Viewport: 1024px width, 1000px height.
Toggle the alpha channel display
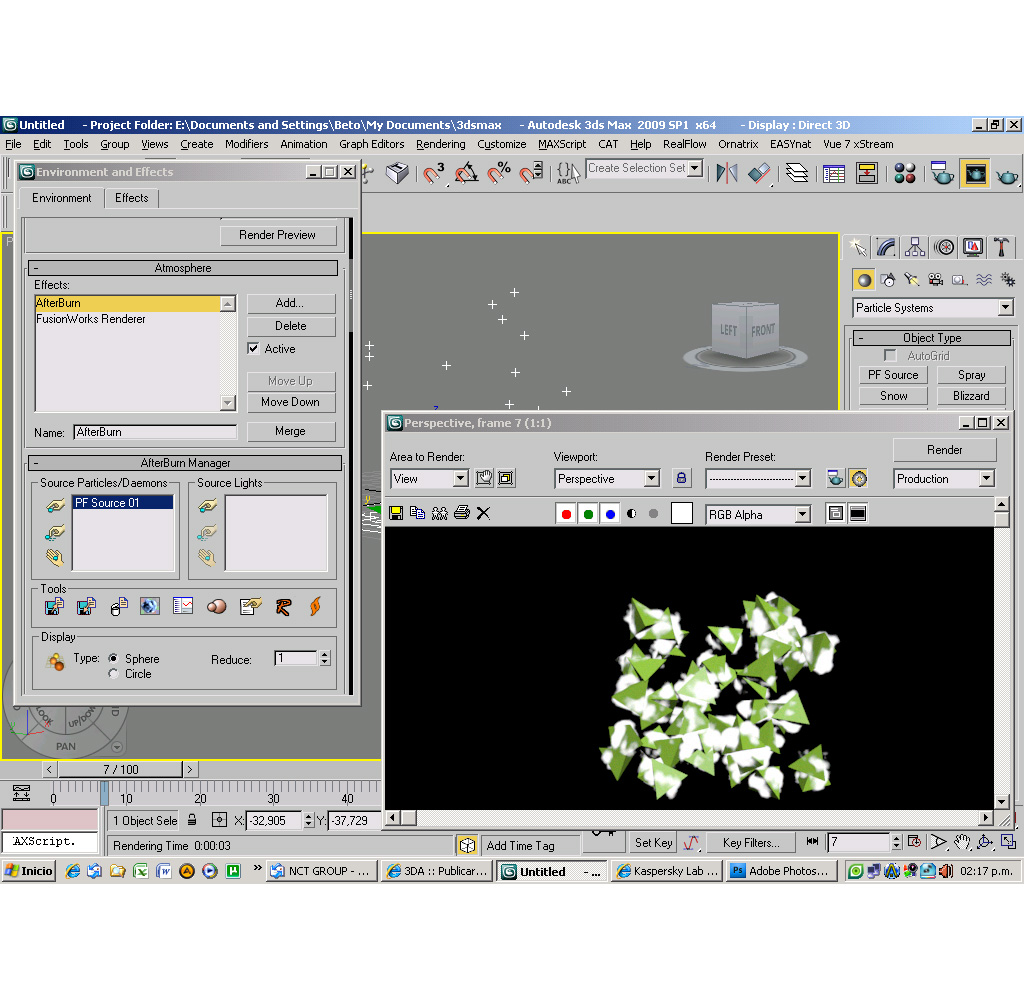pos(632,514)
